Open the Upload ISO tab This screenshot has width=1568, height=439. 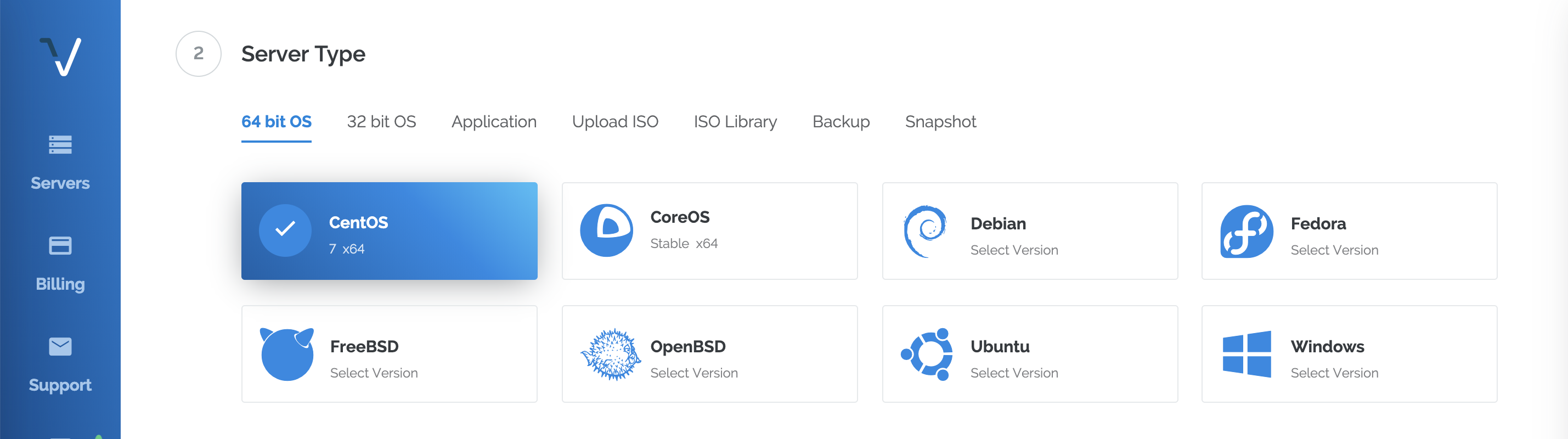tap(616, 122)
